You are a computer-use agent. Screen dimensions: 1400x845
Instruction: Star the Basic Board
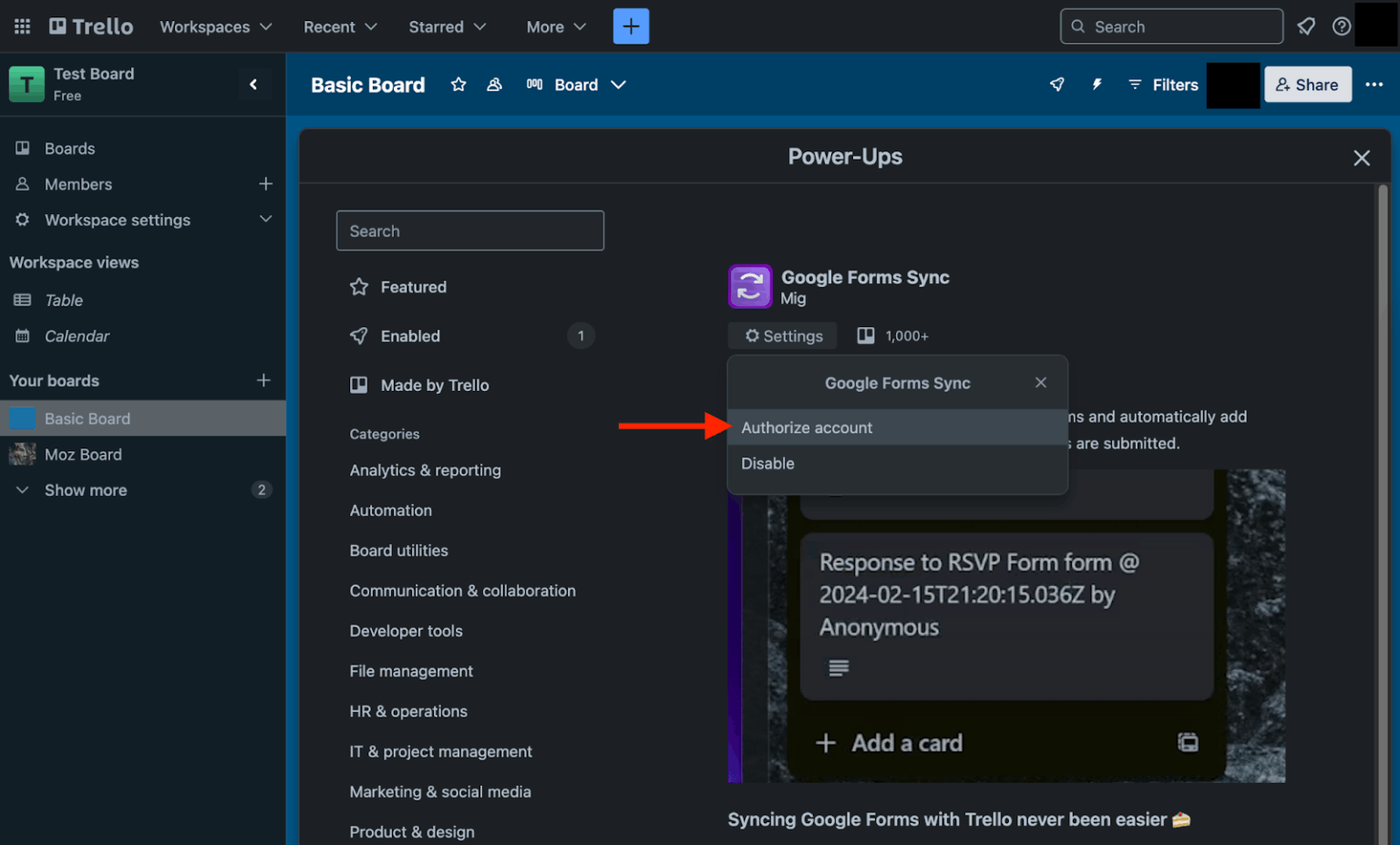(x=458, y=84)
